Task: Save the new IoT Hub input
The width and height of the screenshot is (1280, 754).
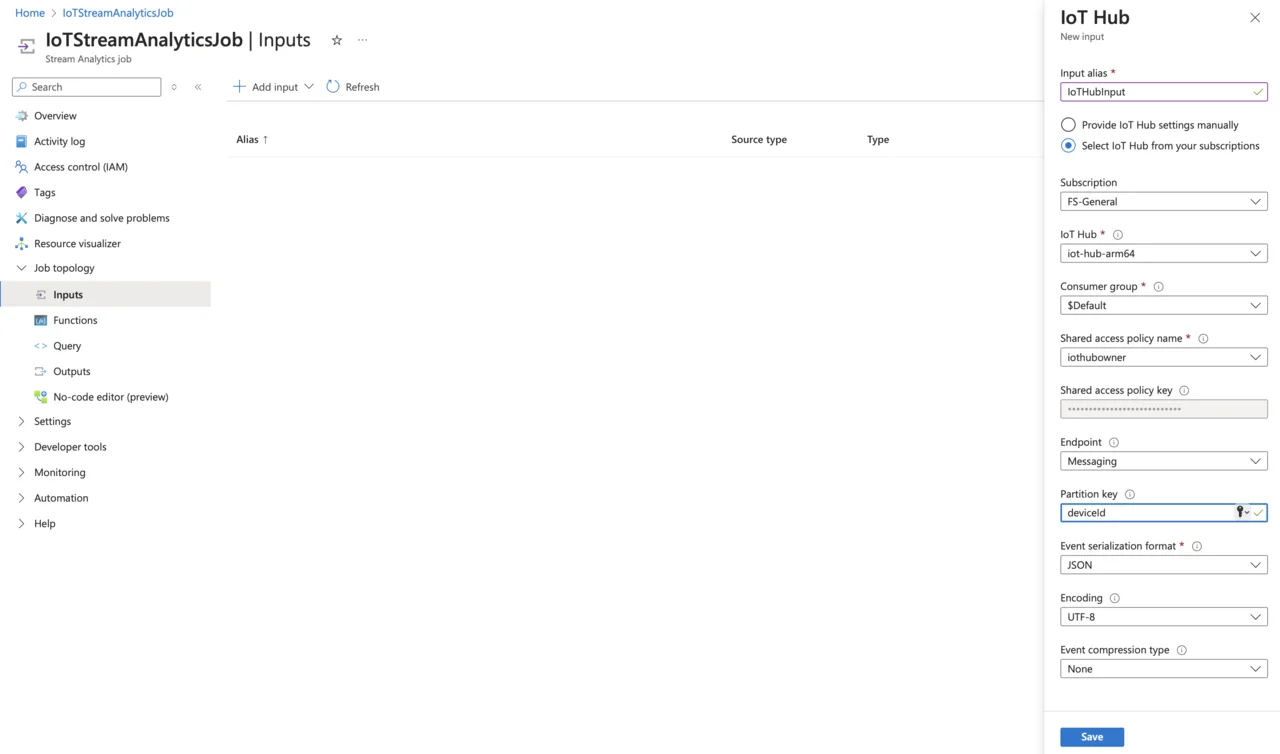Action: (1091, 737)
